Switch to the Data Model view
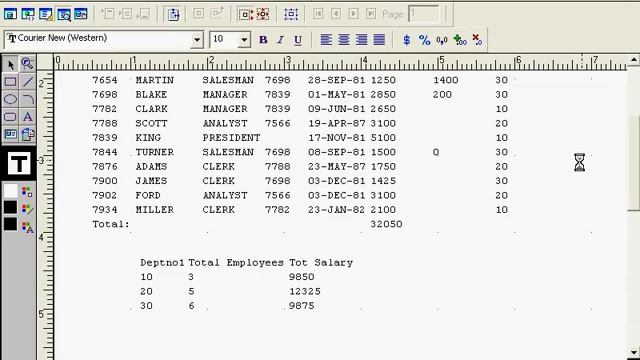The image size is (640, 360). pyautogui.click(x=10, y=14)
